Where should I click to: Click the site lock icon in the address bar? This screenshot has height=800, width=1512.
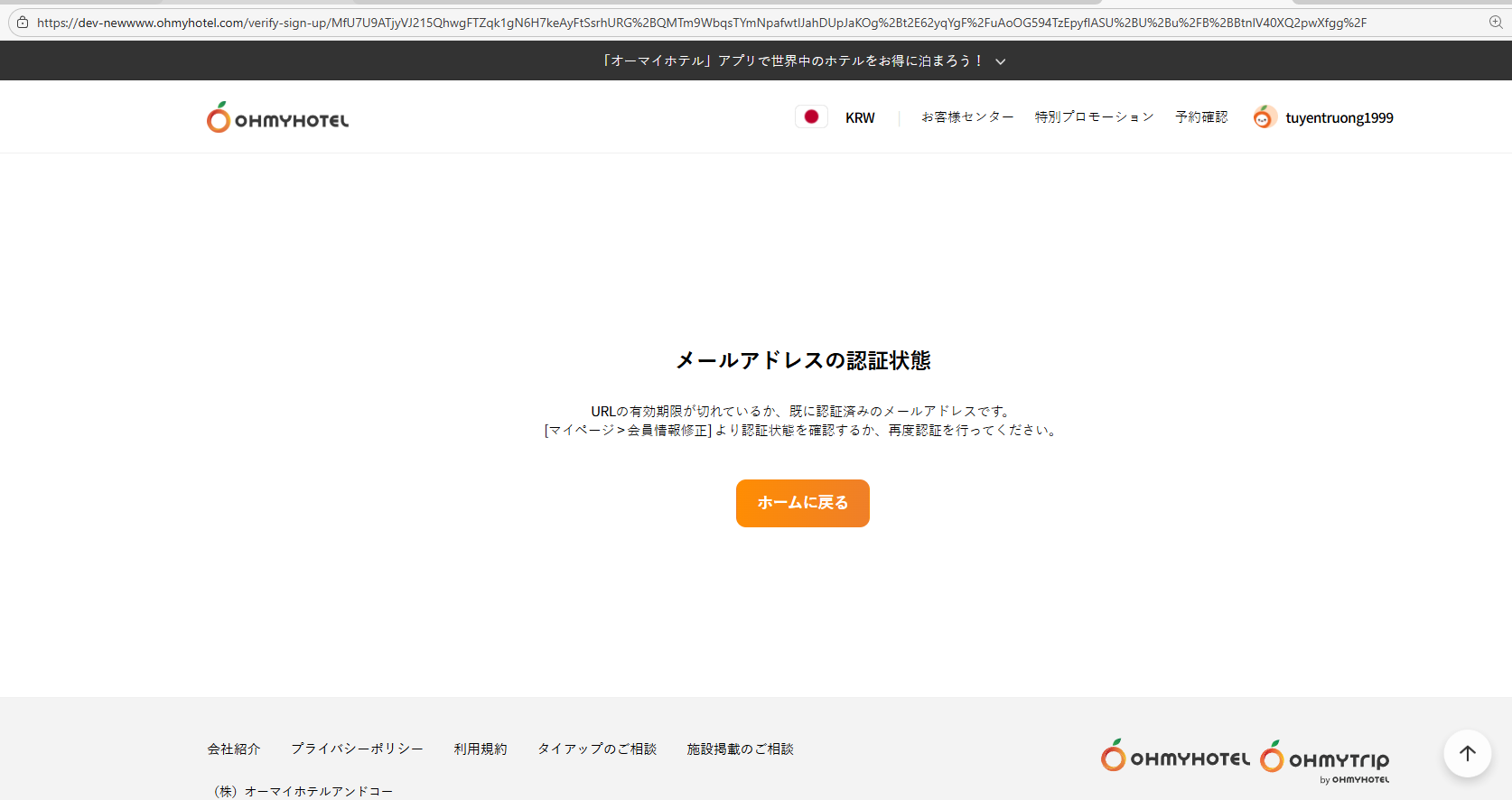pyautogui.click(x=23, y=23)
